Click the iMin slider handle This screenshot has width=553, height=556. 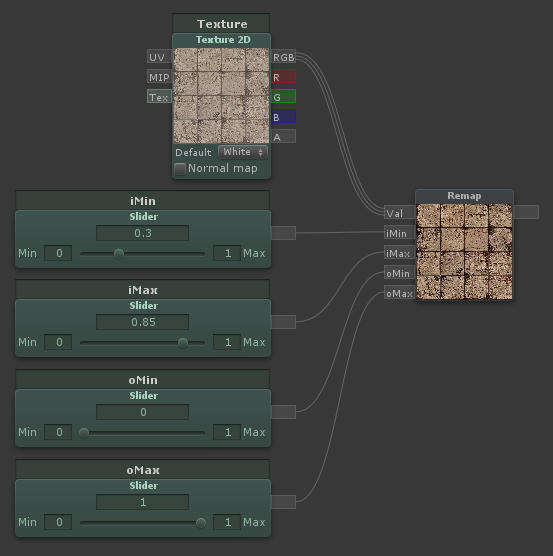coord(119,254)
